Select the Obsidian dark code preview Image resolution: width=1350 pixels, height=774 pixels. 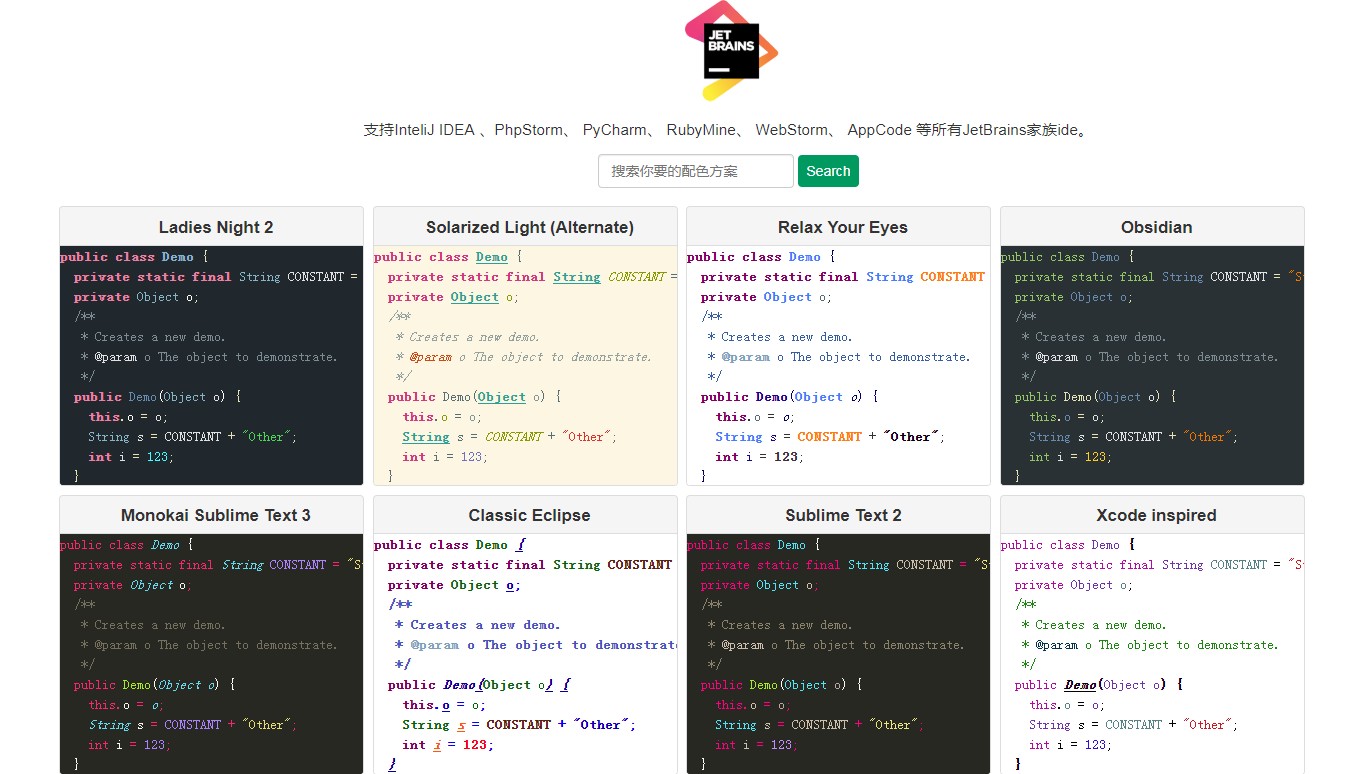tap(1152, 365)
